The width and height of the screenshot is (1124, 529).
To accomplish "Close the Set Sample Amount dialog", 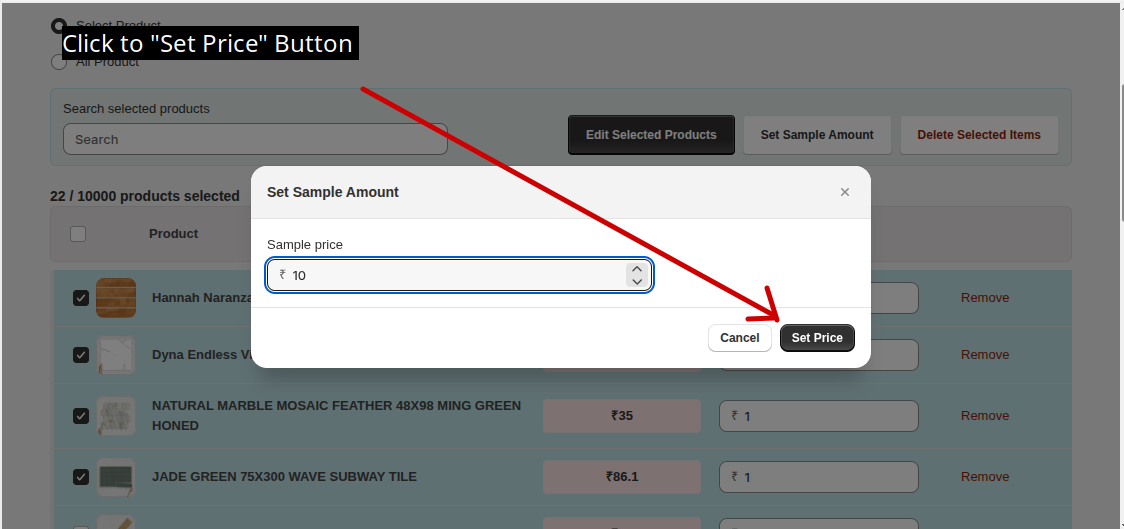I will coord(844,192).
